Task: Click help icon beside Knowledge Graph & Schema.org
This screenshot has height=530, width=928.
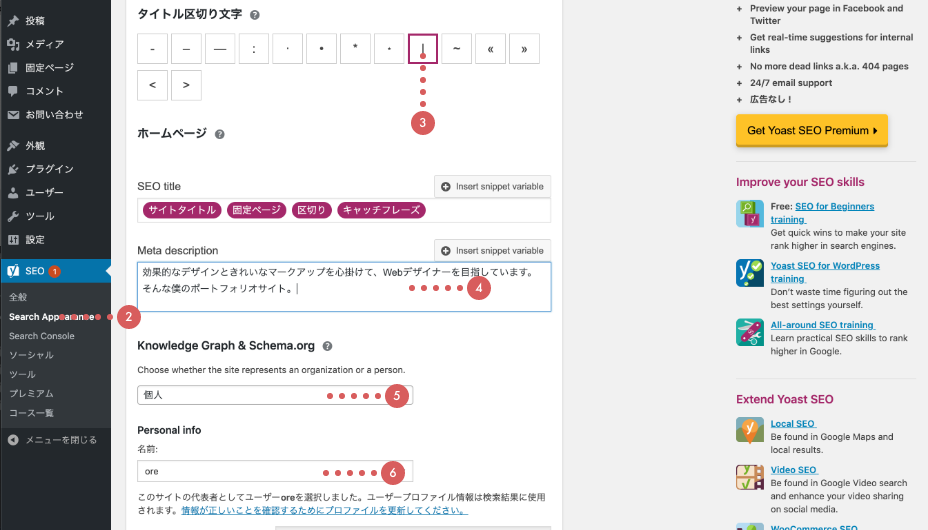Action: (327, 346)
